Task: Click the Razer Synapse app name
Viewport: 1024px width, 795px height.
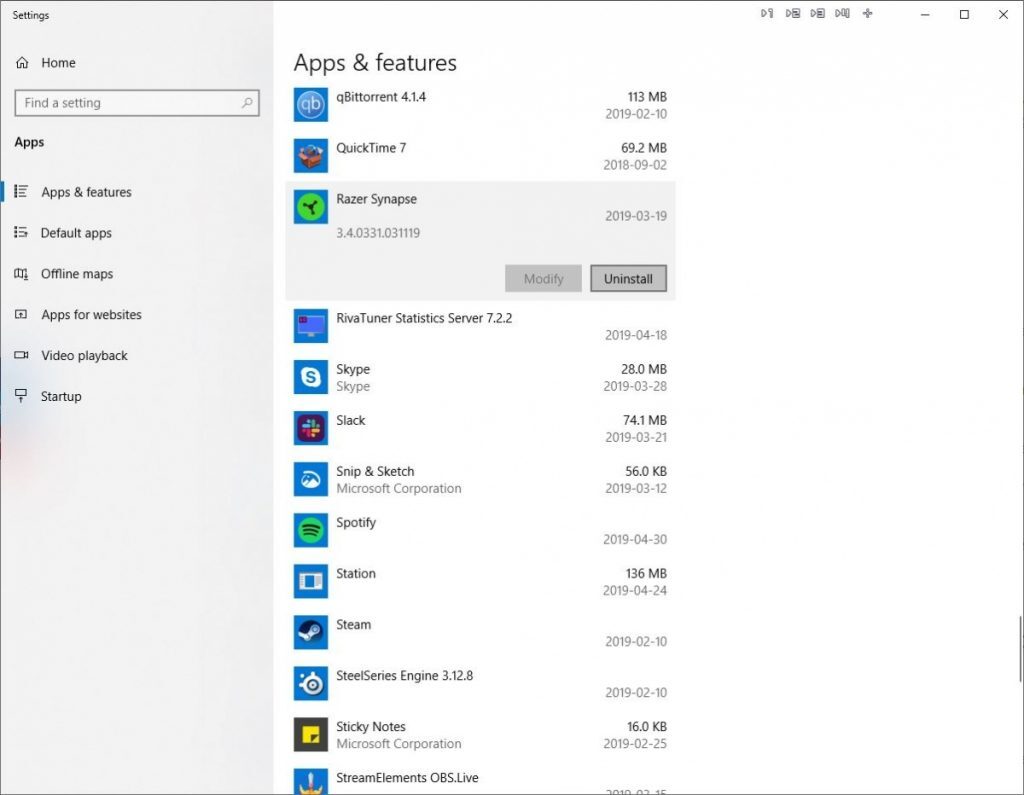Action: pyautogui.click(x=376, y=199)
